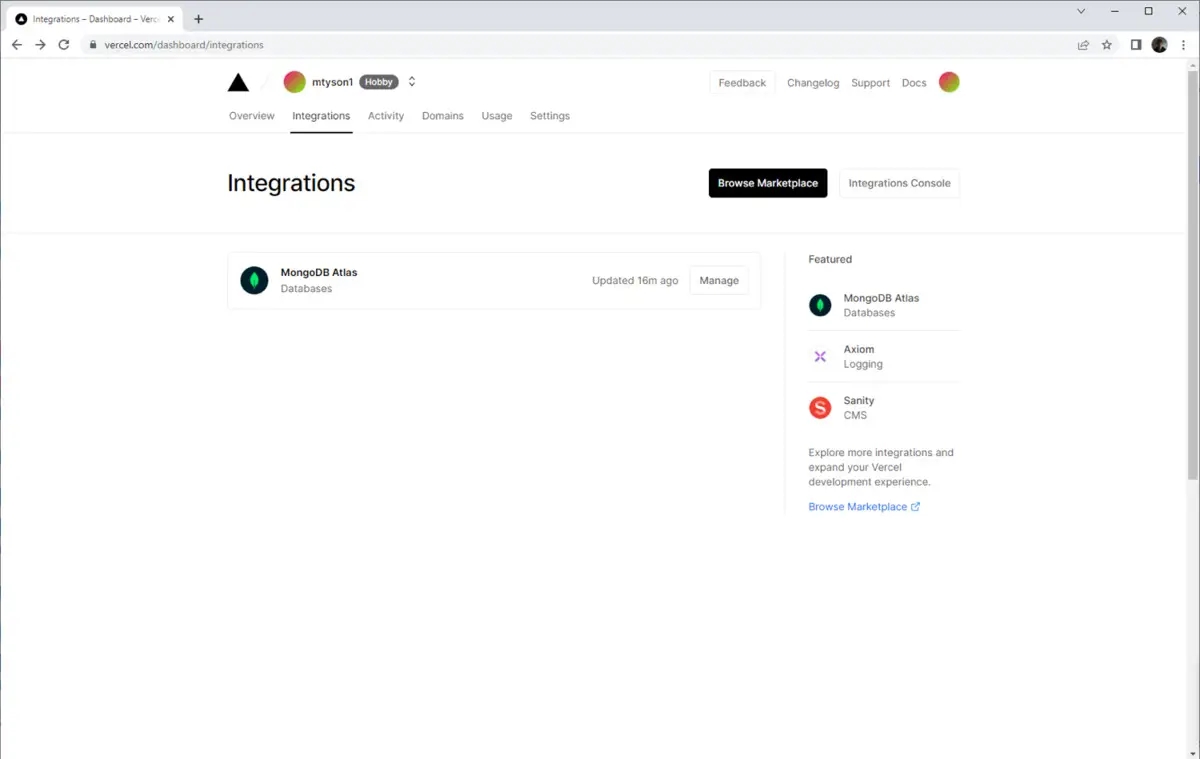Viewport: 1200px width, 759px height.
Task: Toggle the browser side panel
Action: pyautogui.click(x=1136, y=45)
